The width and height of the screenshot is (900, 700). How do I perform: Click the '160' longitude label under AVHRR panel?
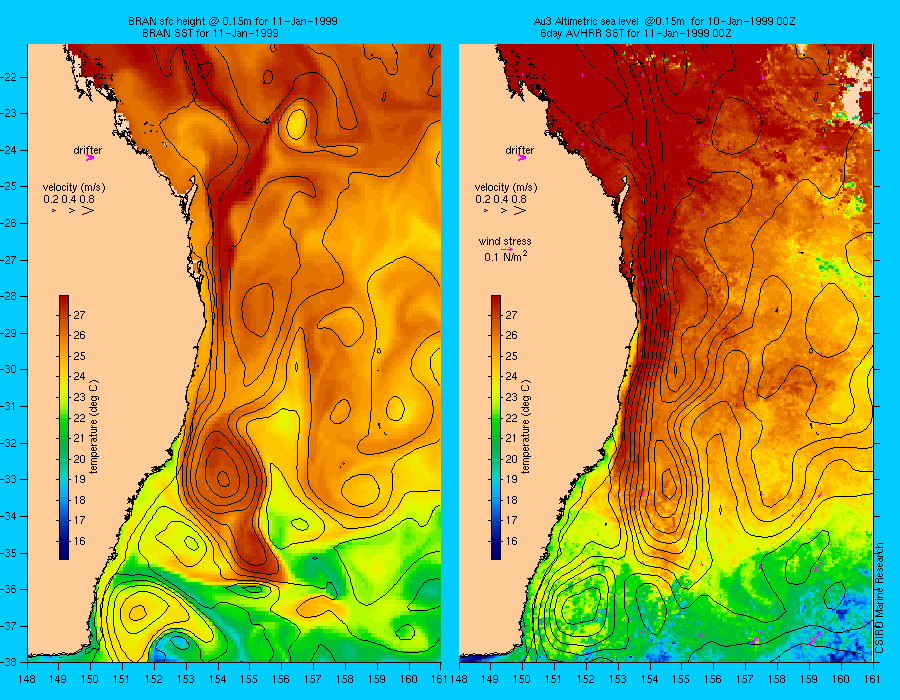(x=840, y=679)
